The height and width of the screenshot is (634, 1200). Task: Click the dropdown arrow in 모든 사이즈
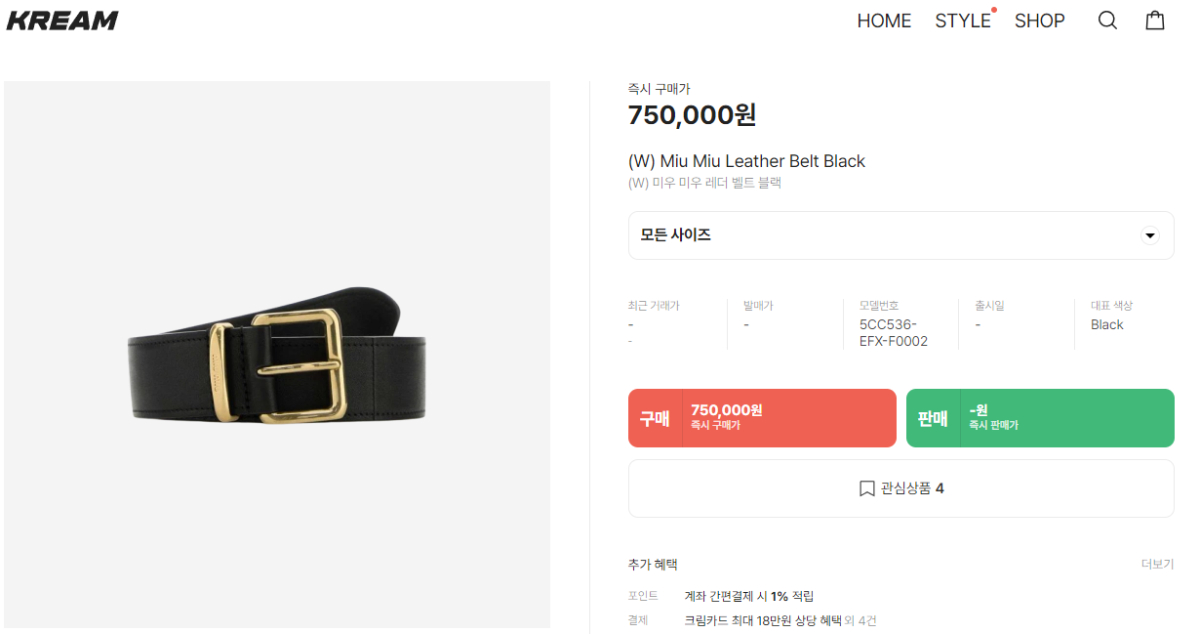coord(1150,236)
